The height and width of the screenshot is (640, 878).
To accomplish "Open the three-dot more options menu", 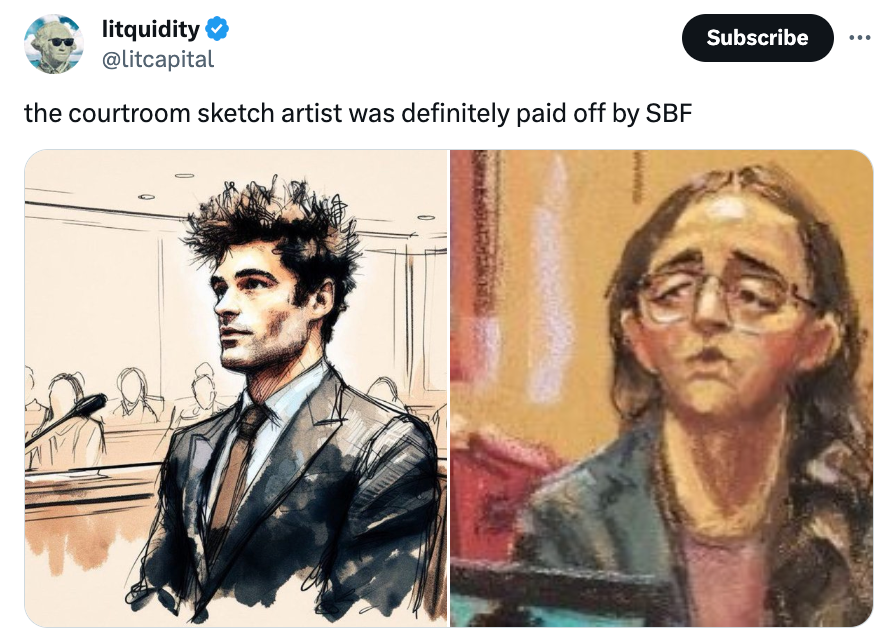I will (x=860, y=38).
